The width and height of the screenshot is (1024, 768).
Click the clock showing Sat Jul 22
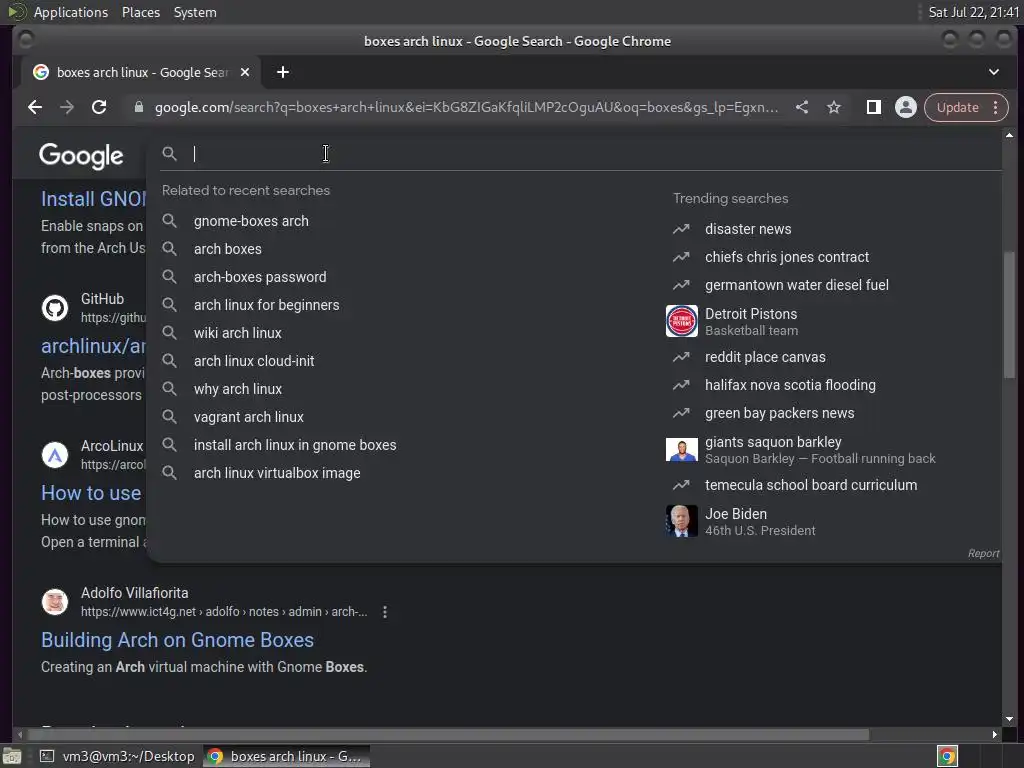(x=973, y=12)
